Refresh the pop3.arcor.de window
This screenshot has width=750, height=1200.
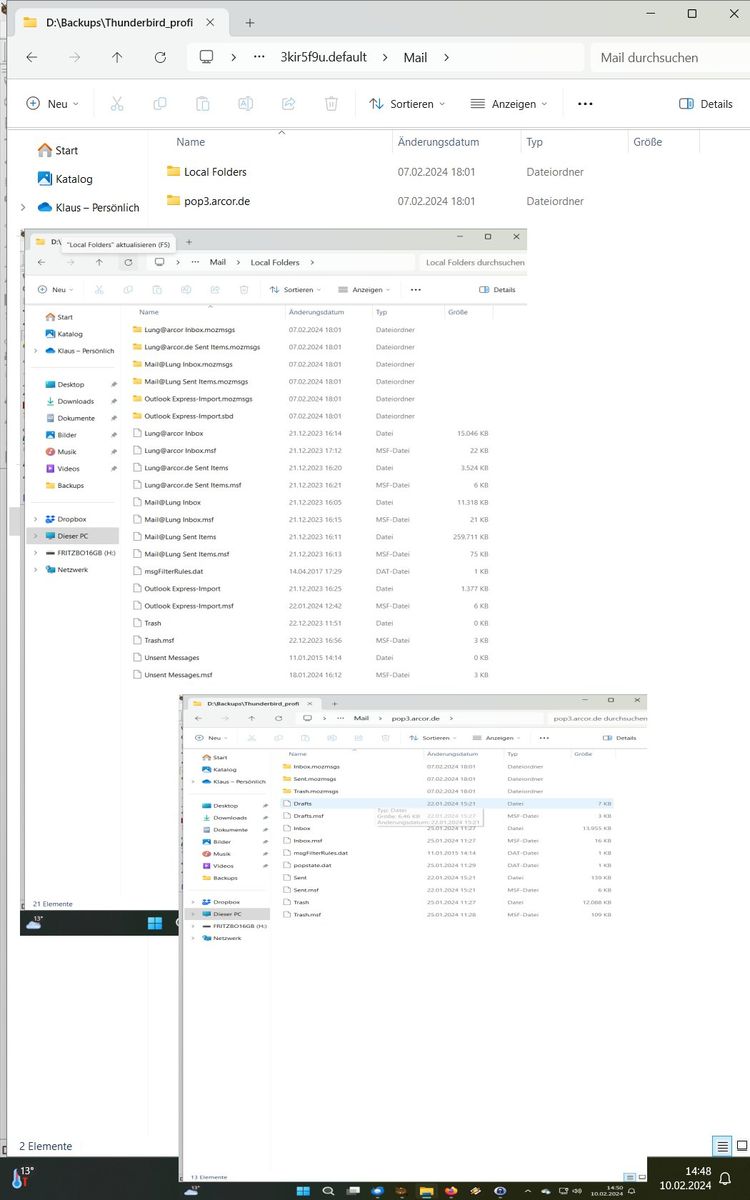(x=280, y=718)
